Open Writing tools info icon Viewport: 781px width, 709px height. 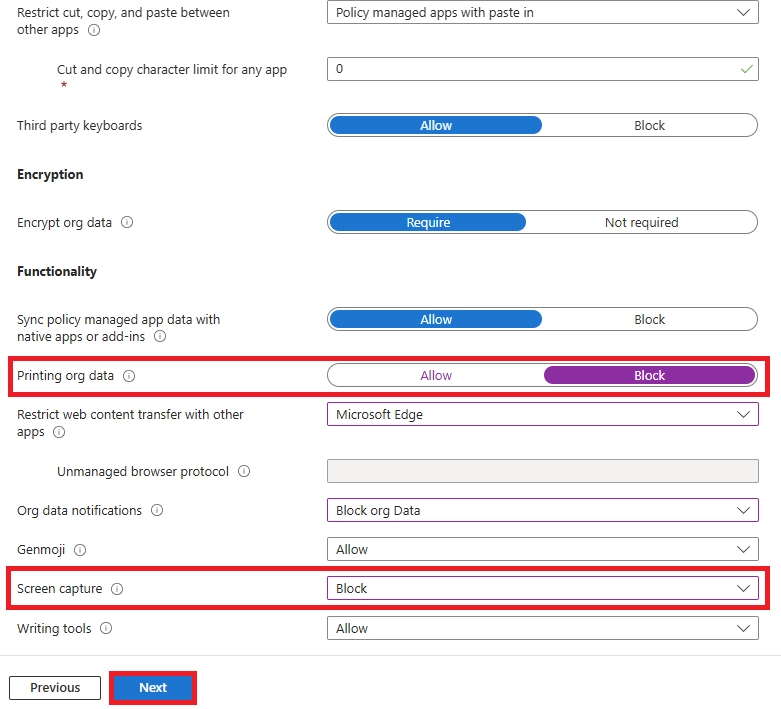[106, 628]
